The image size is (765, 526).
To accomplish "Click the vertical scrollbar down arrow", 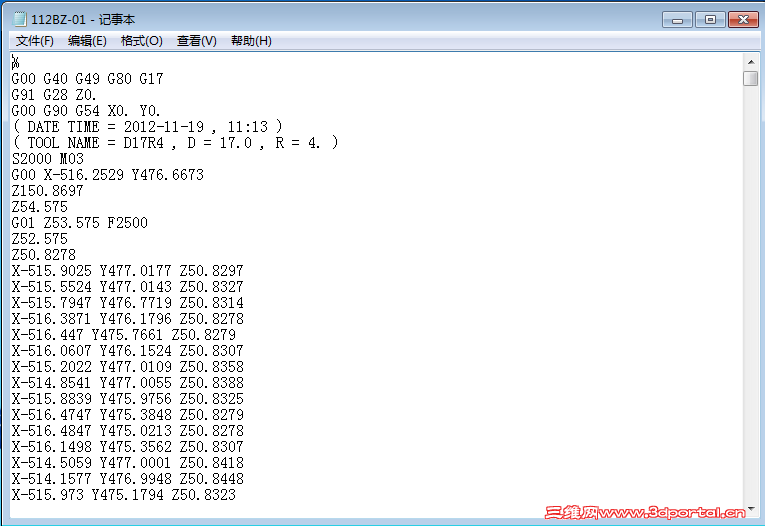I will (751, 509).
